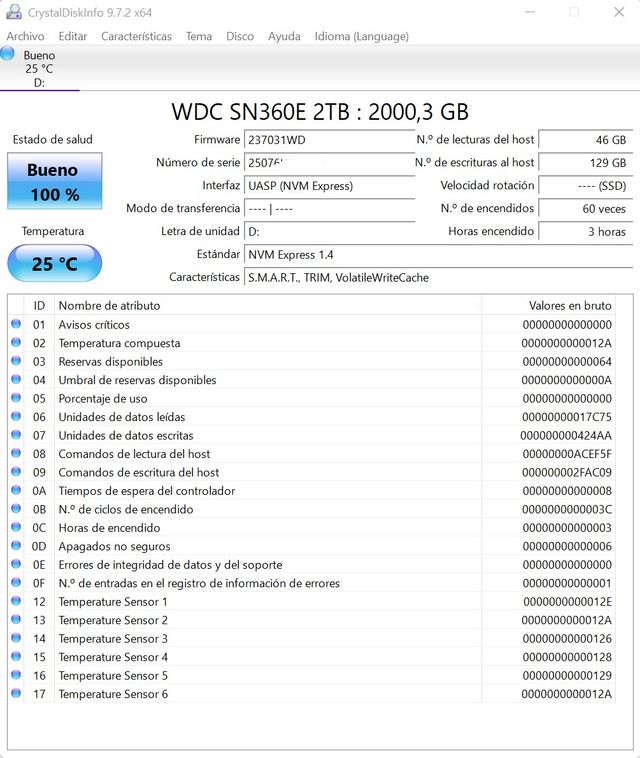This screenshot has height=758, width=640.
Task: Click the host reads value 46 GB
Action: tap(585, 140)
